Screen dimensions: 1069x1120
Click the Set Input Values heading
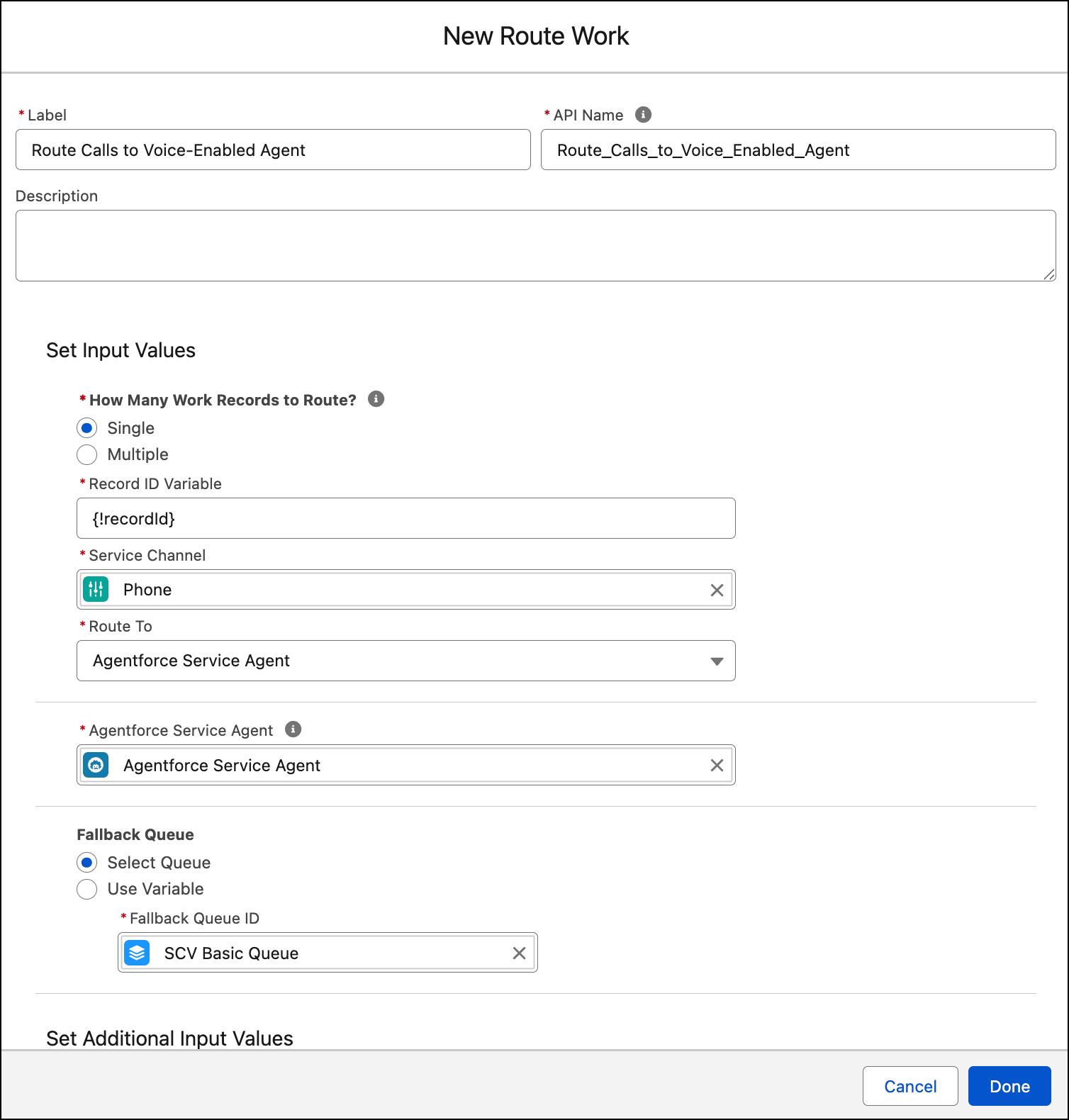pyautogui.click(x=121, y=350)
